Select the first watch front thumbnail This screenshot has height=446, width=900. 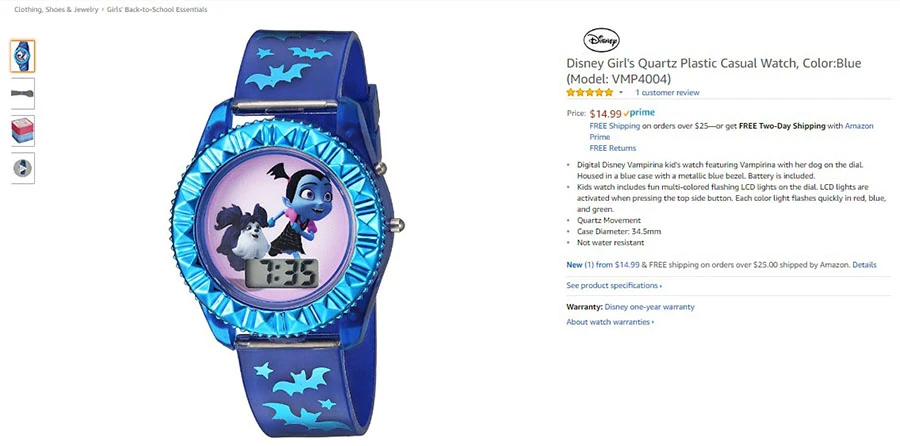(22, 56)
